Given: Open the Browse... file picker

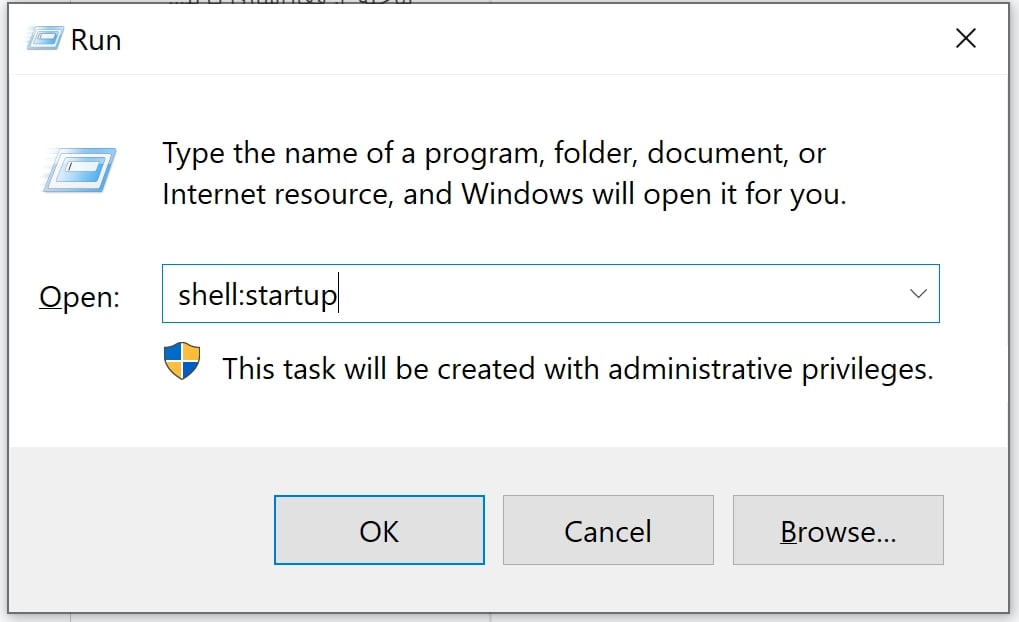Looking at the screenshot, I should coord(837,531).
